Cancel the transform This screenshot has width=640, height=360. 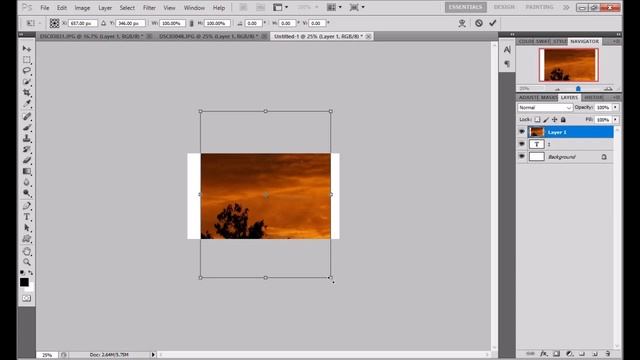(x=479, y=23)
